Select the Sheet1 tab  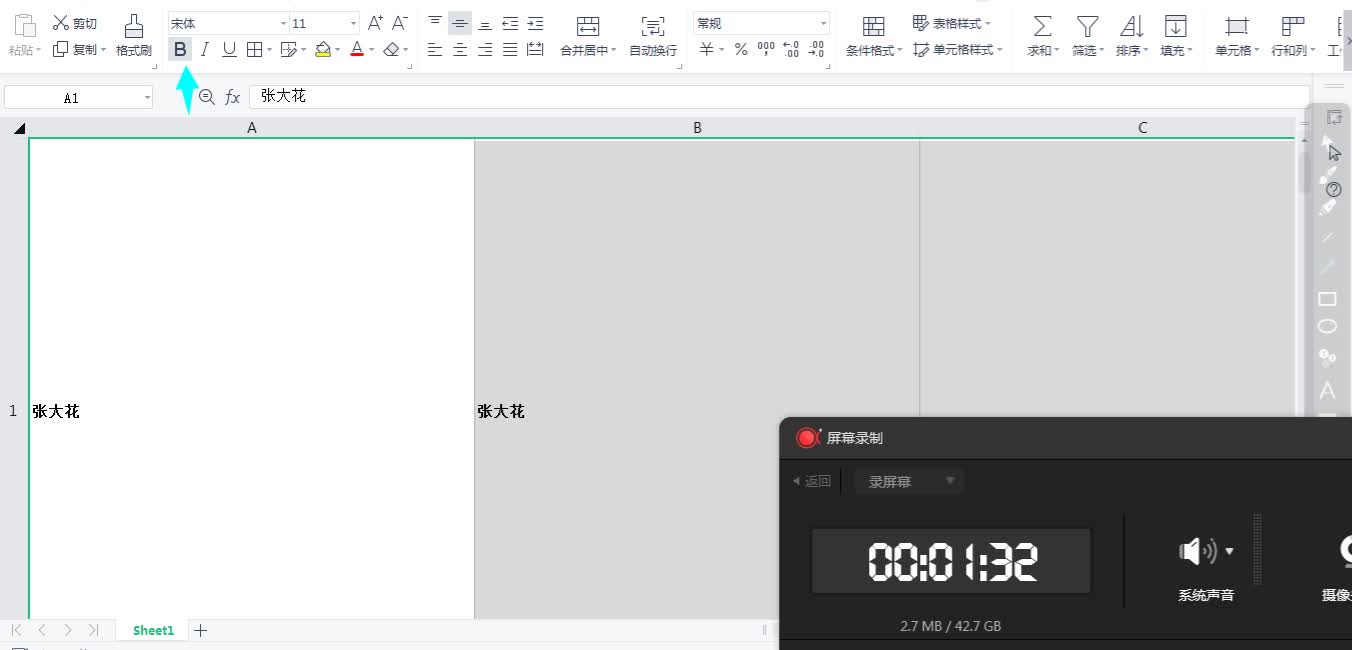tap(153, 630)
